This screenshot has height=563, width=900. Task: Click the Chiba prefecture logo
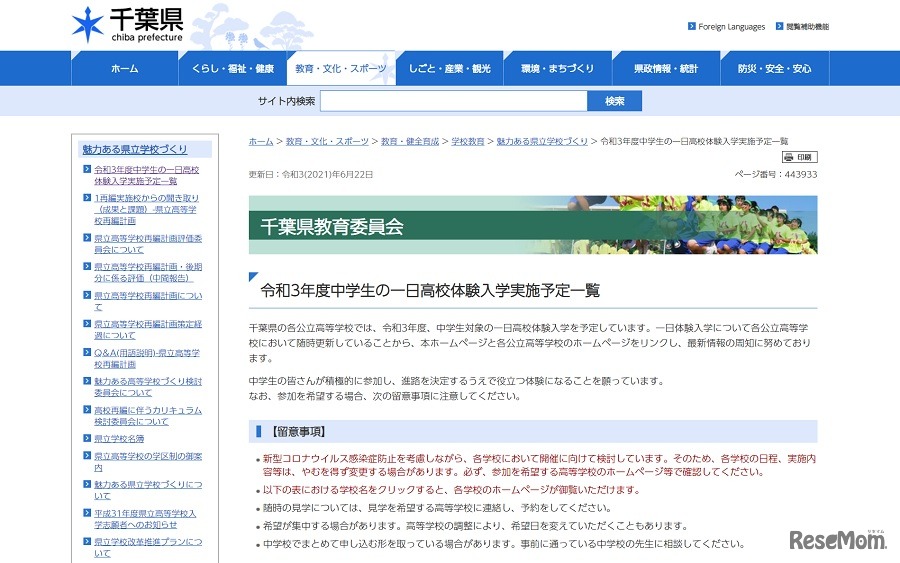[127, 25]
